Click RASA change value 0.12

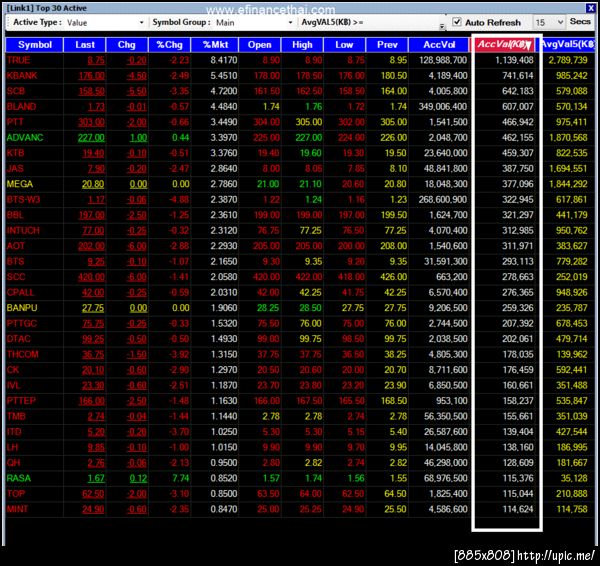138,478
